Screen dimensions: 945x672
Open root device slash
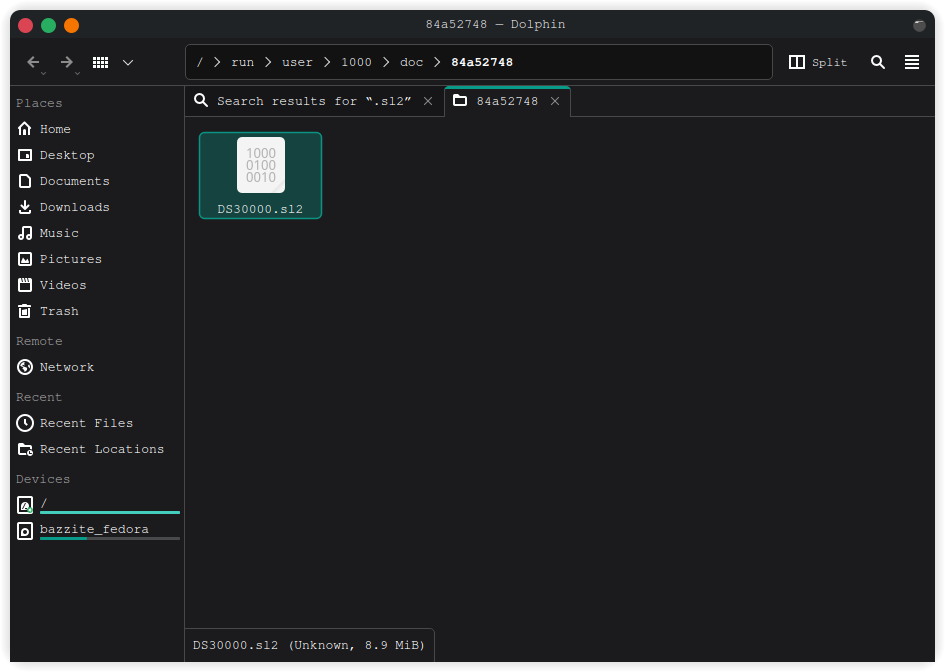97,504
